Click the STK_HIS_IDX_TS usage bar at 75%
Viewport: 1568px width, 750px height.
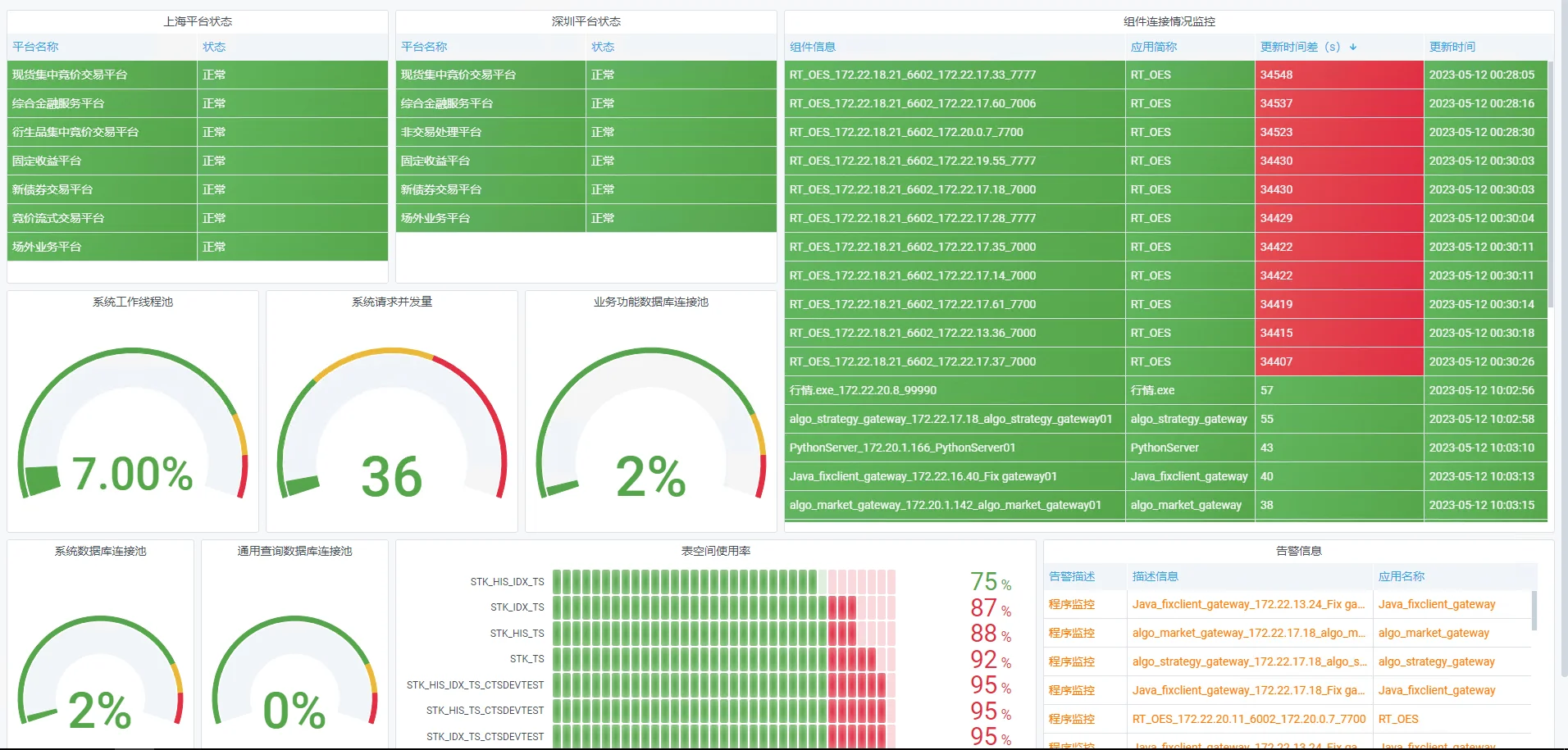723,582
